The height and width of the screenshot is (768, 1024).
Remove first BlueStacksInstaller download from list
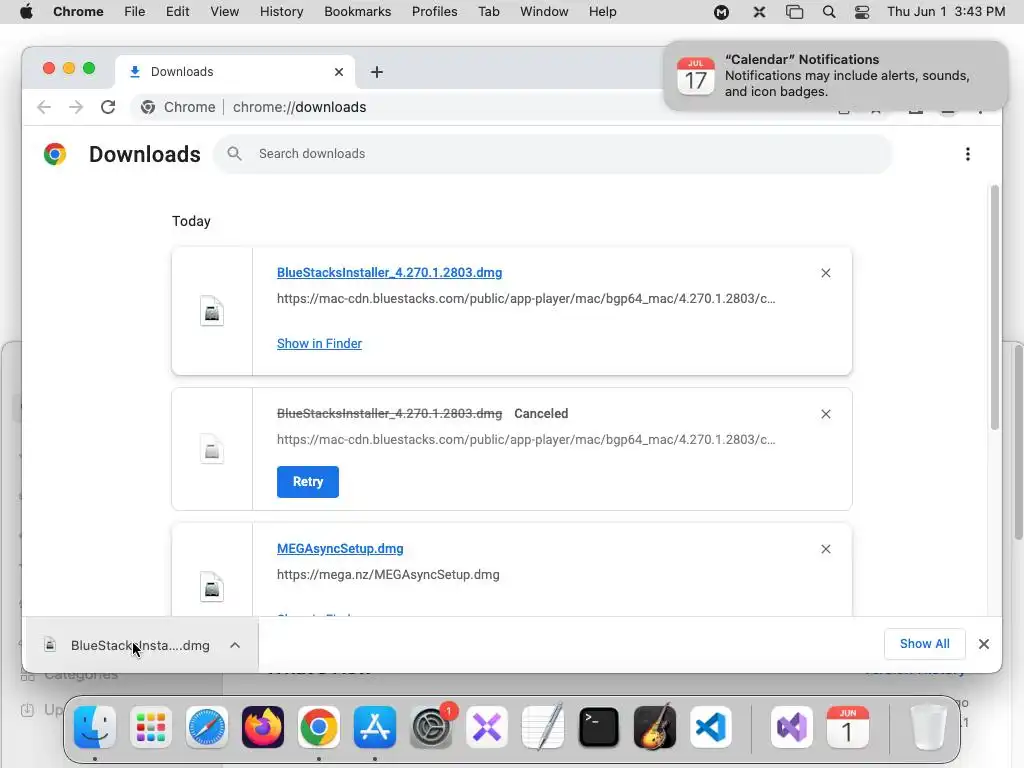[x=825, y=273]
